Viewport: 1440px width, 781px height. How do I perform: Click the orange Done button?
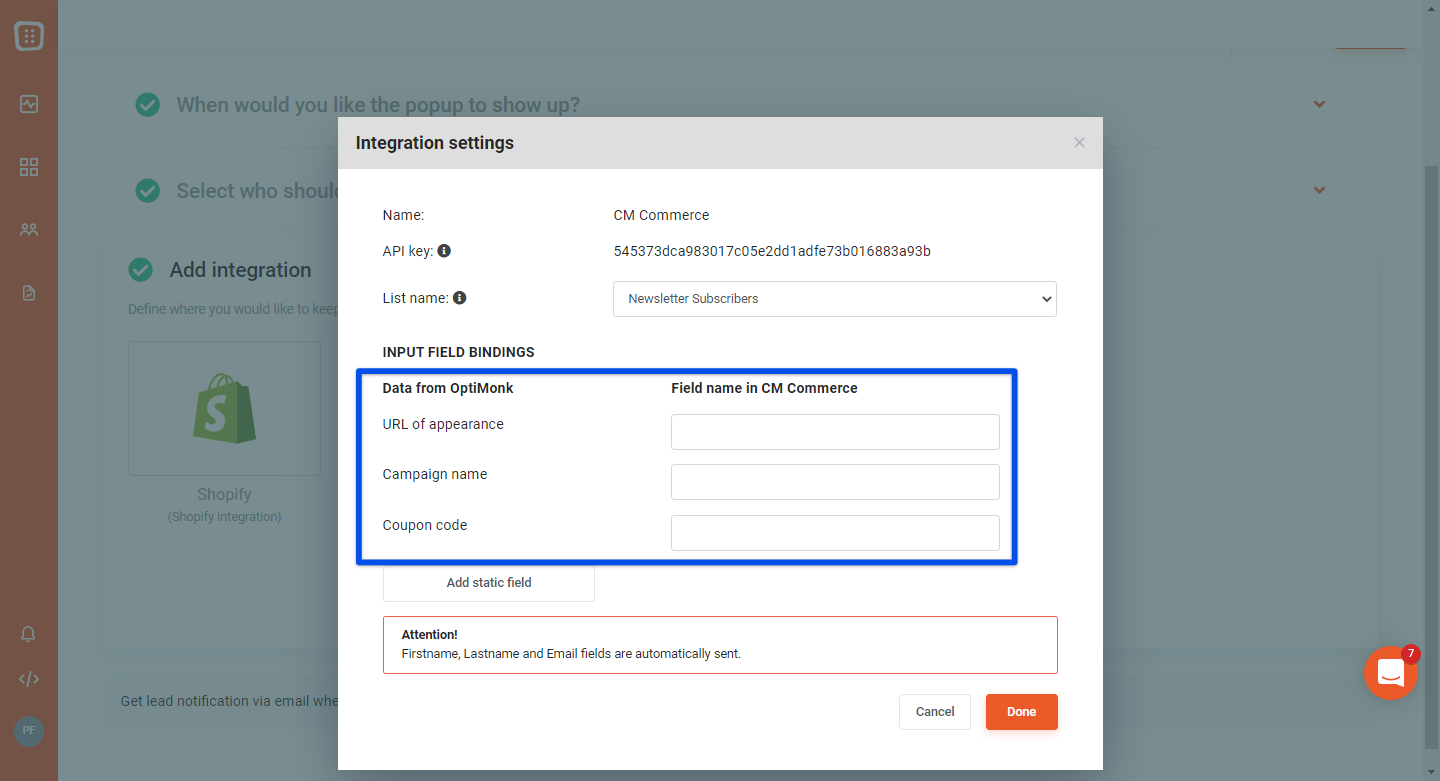tap(1022, 712)
